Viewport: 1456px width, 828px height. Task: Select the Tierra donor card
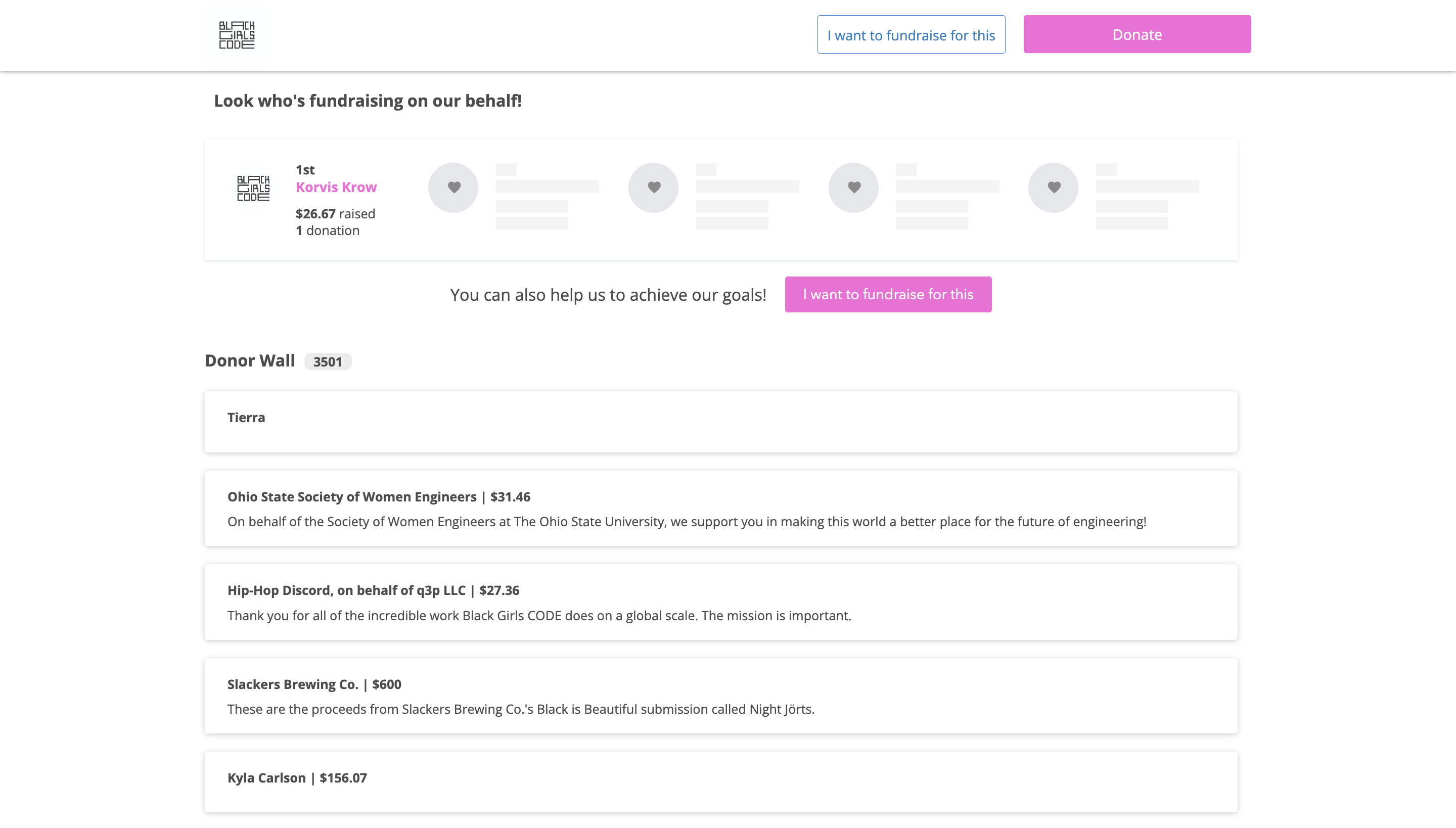click(720, 422)
